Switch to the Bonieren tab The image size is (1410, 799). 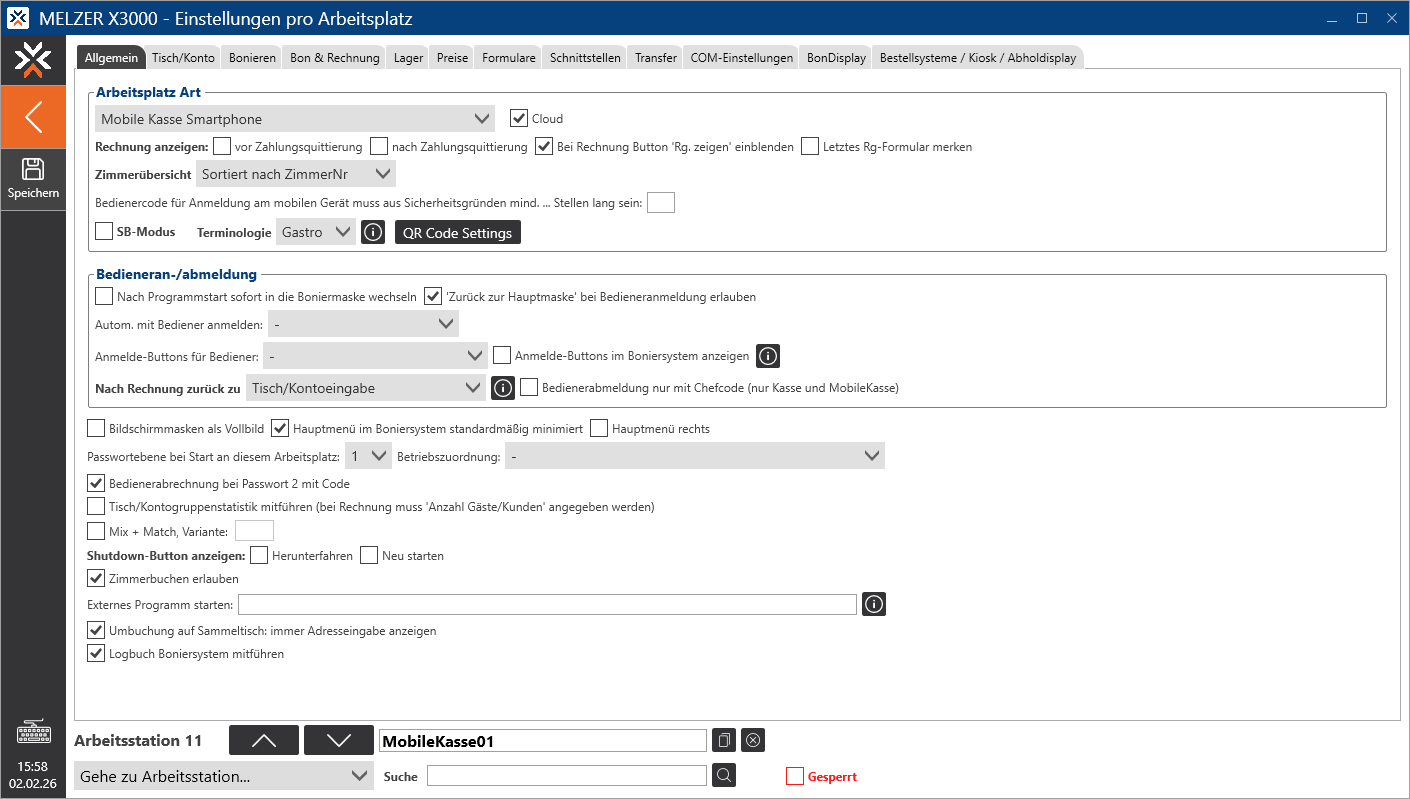click(252, 58)
